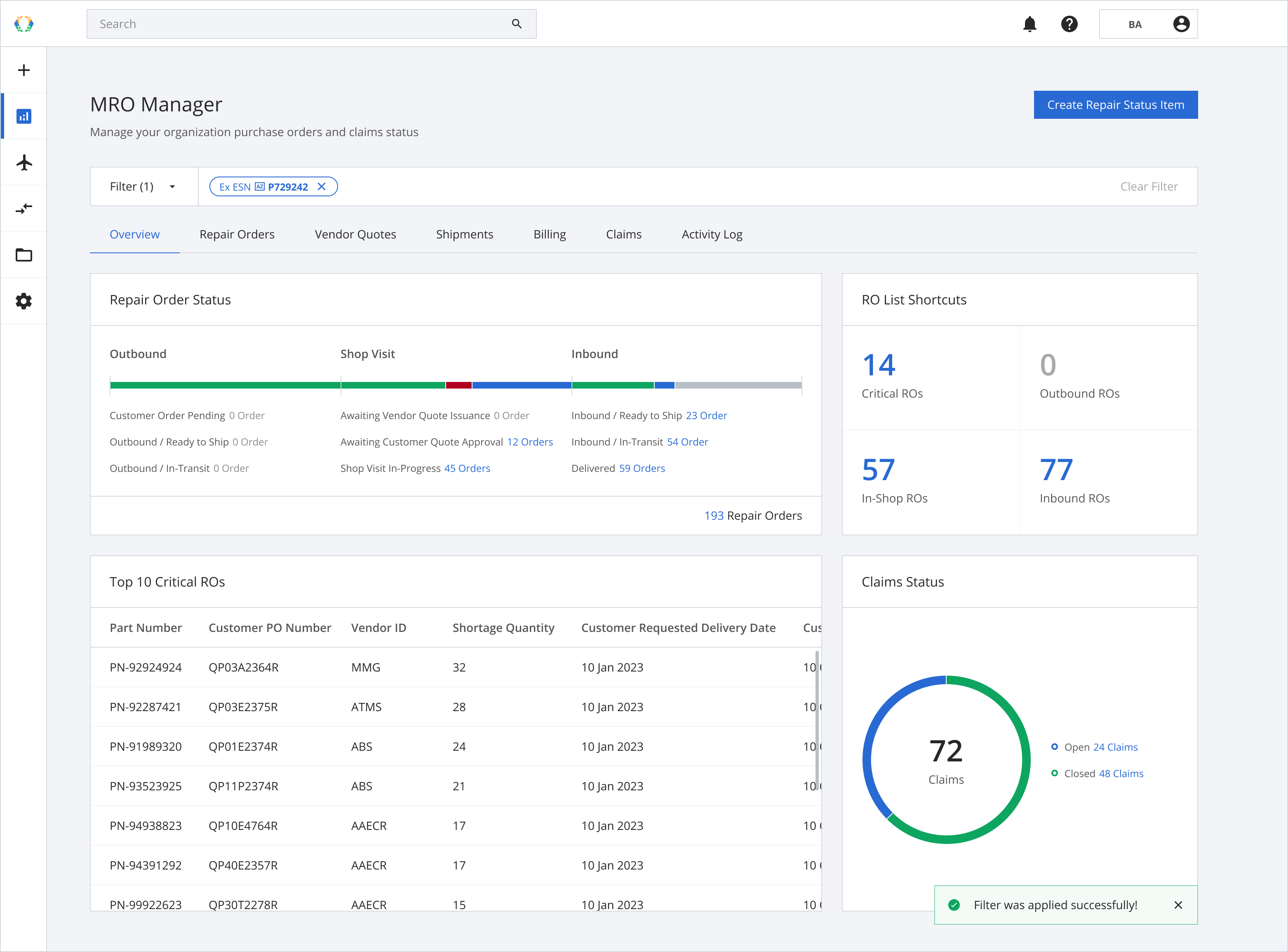
Task: Open the 57 In-Shop ROs shortcut
Action: pos(931,482)
